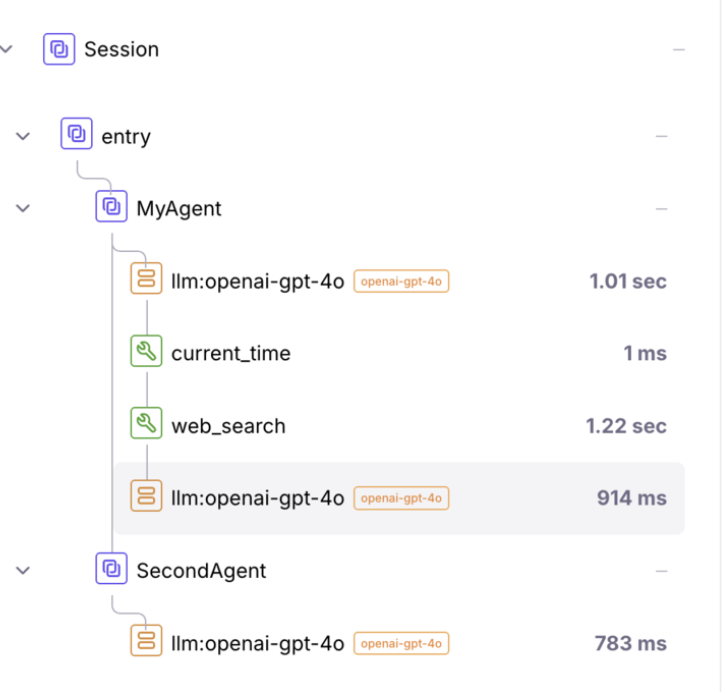
Task: Click the SecondAgent node icon
Action: 111,570
